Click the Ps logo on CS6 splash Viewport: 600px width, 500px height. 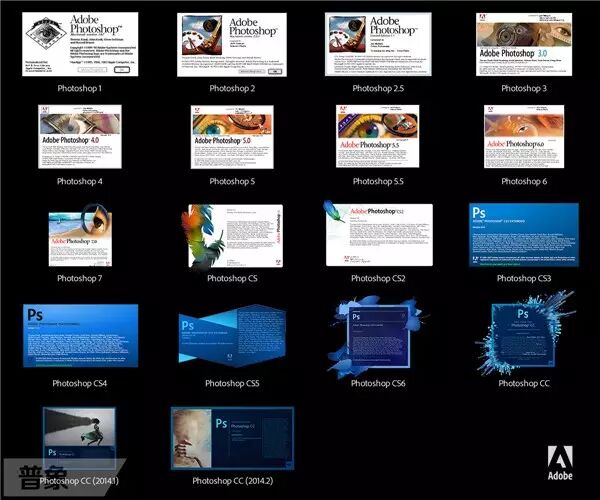pos(356,317)
